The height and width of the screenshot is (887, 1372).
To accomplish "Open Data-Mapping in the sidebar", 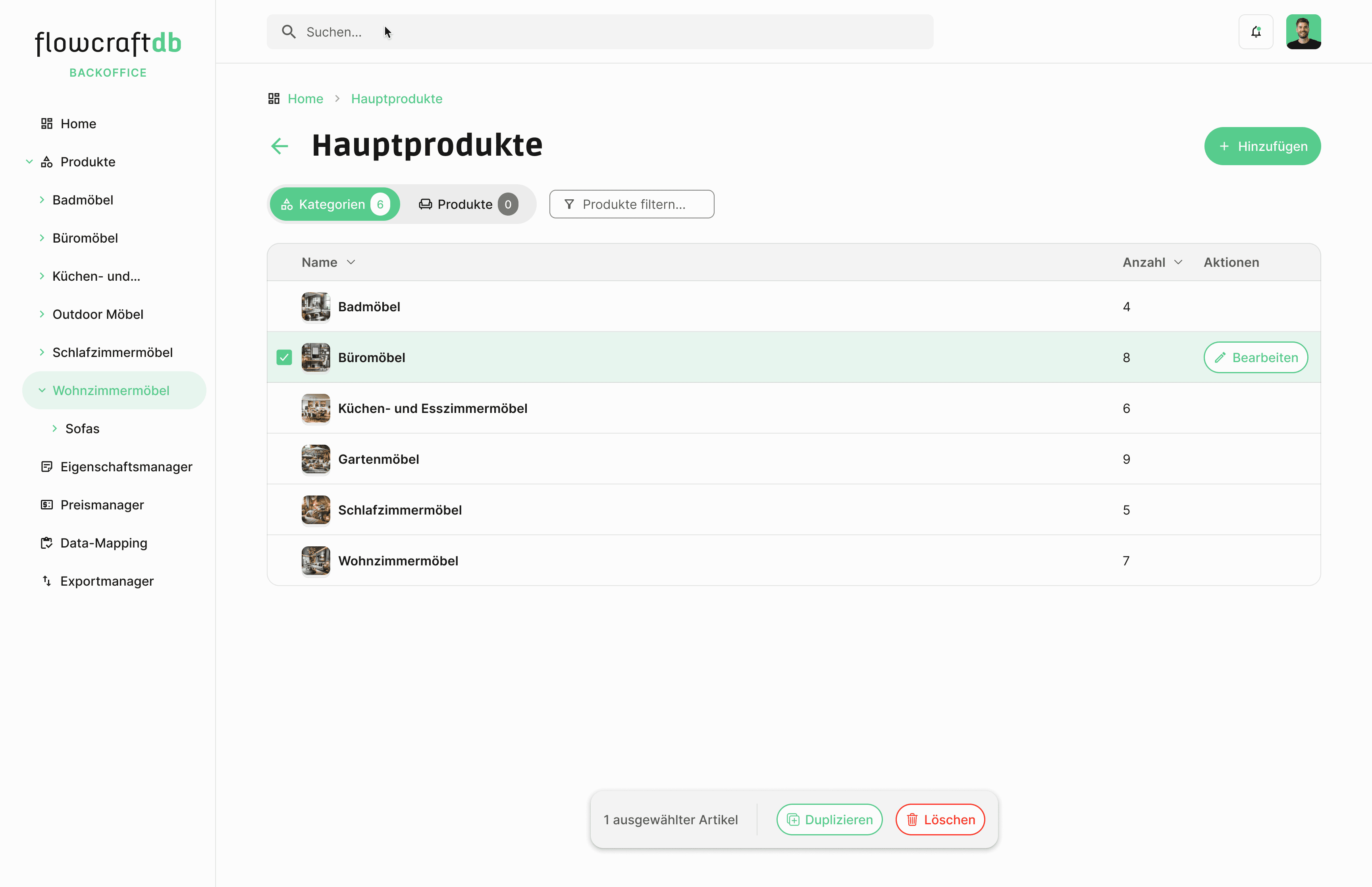I will coord(104,543).
